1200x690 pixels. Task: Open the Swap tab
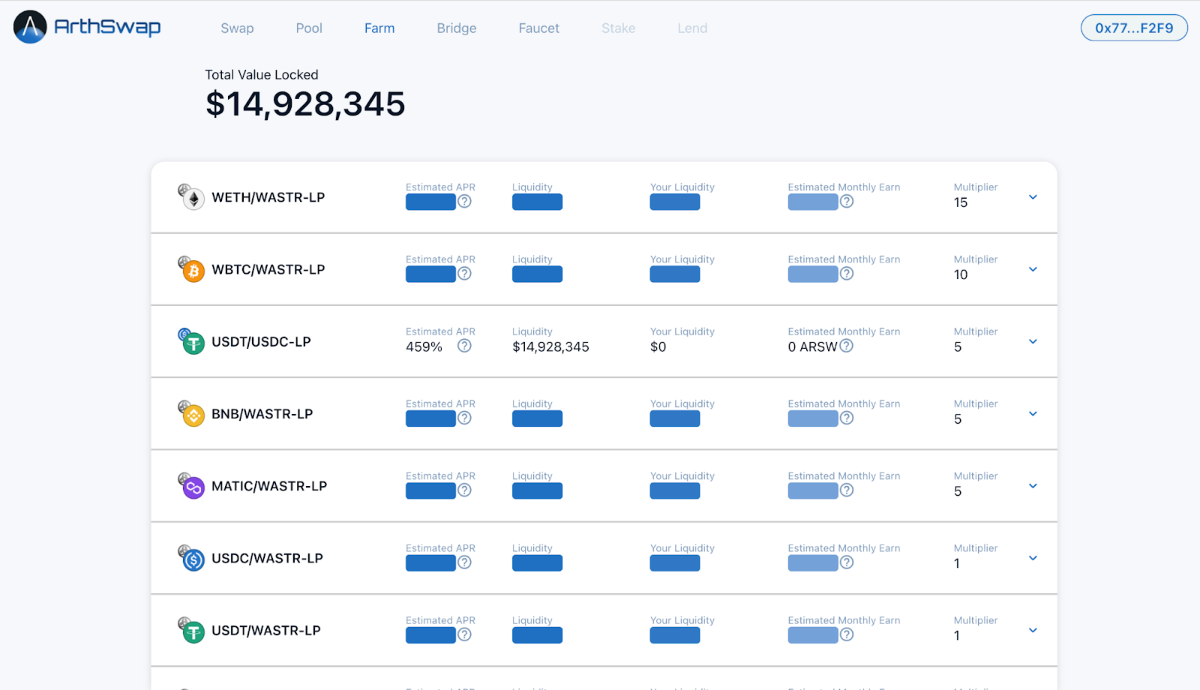click(237, 28)
